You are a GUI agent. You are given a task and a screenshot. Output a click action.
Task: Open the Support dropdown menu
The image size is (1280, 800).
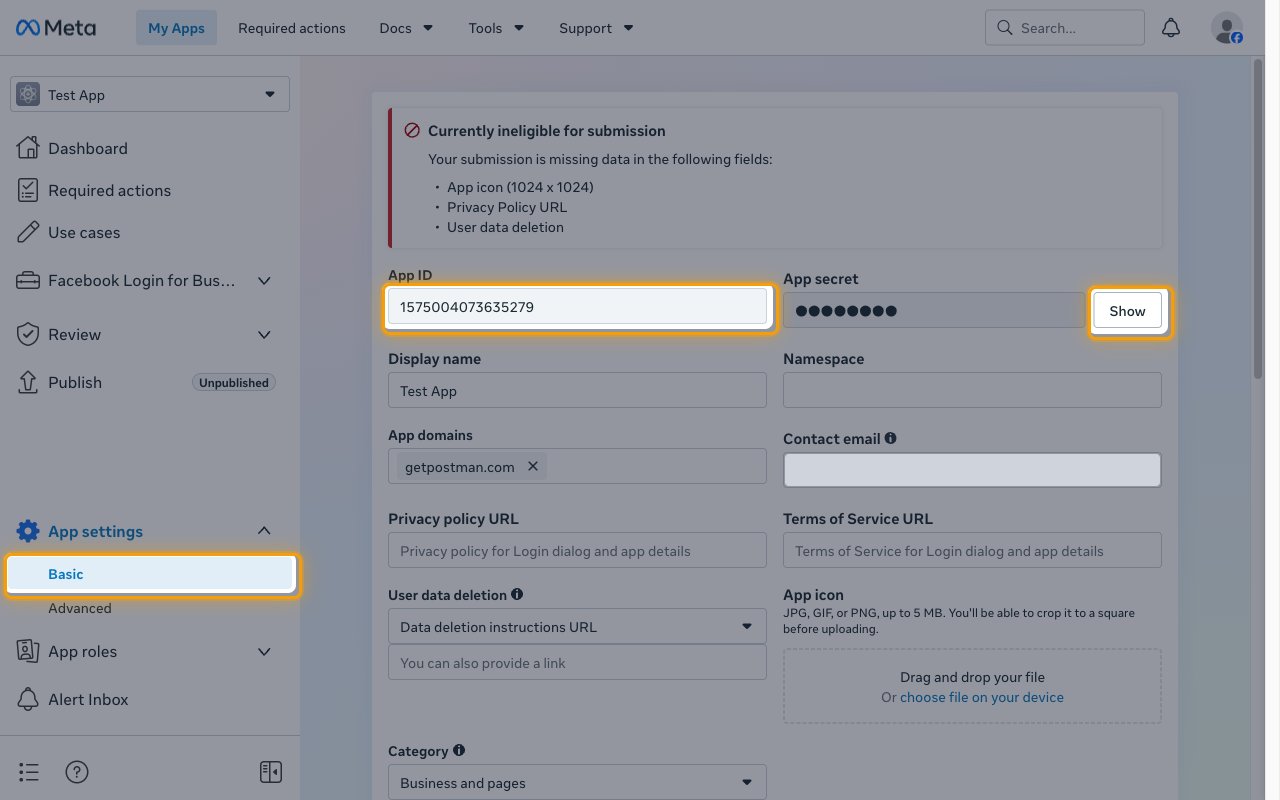point(596,28)
